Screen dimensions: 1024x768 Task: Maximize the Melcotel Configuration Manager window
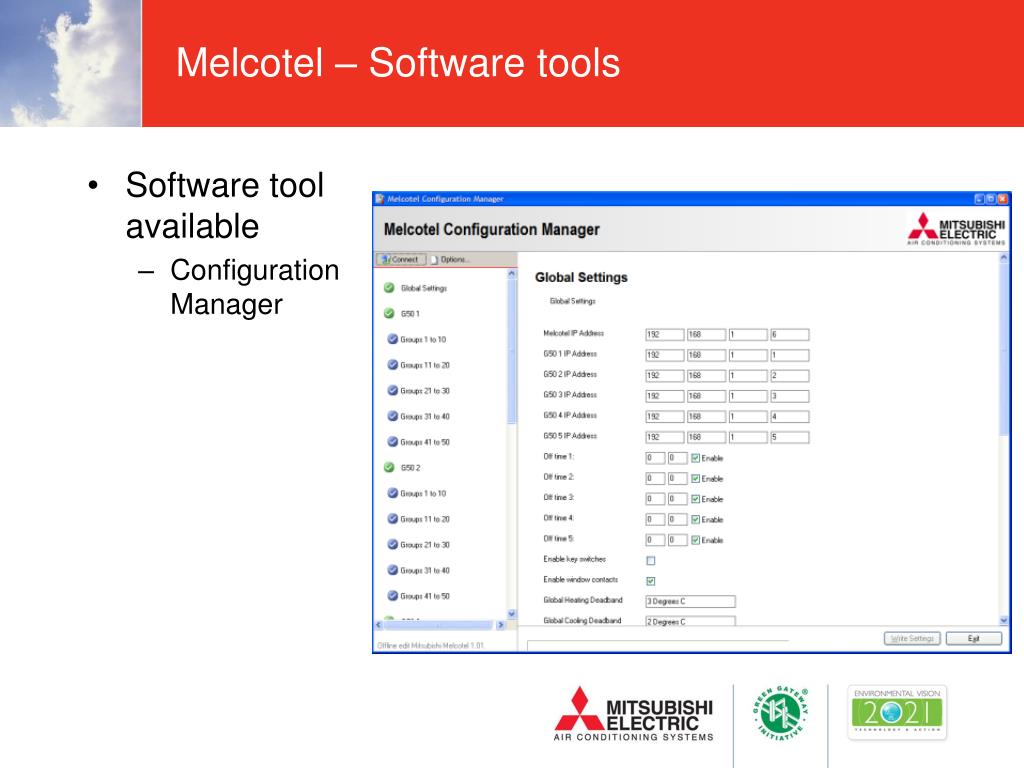tap(991, 199)
